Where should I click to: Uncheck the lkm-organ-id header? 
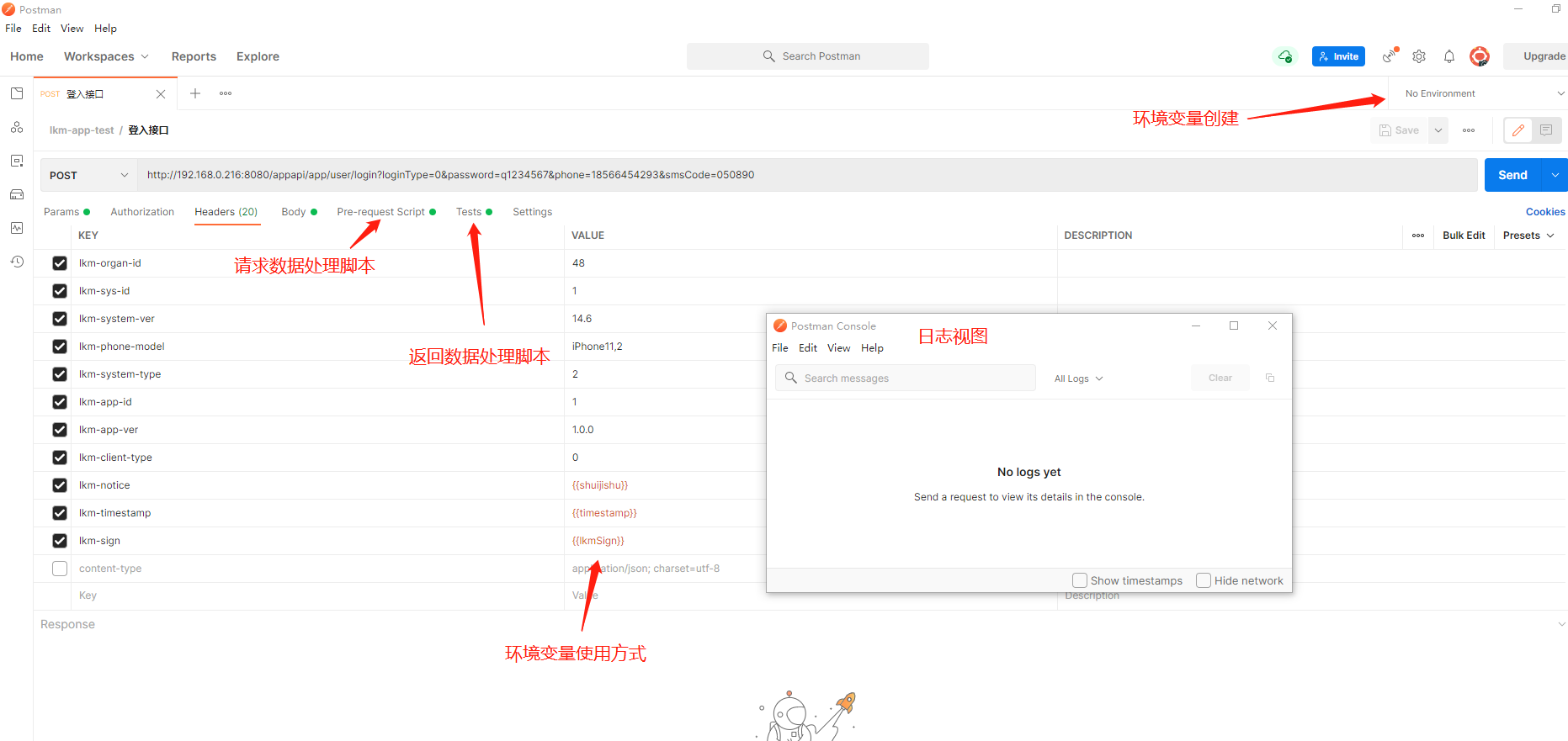click(60, 263)
